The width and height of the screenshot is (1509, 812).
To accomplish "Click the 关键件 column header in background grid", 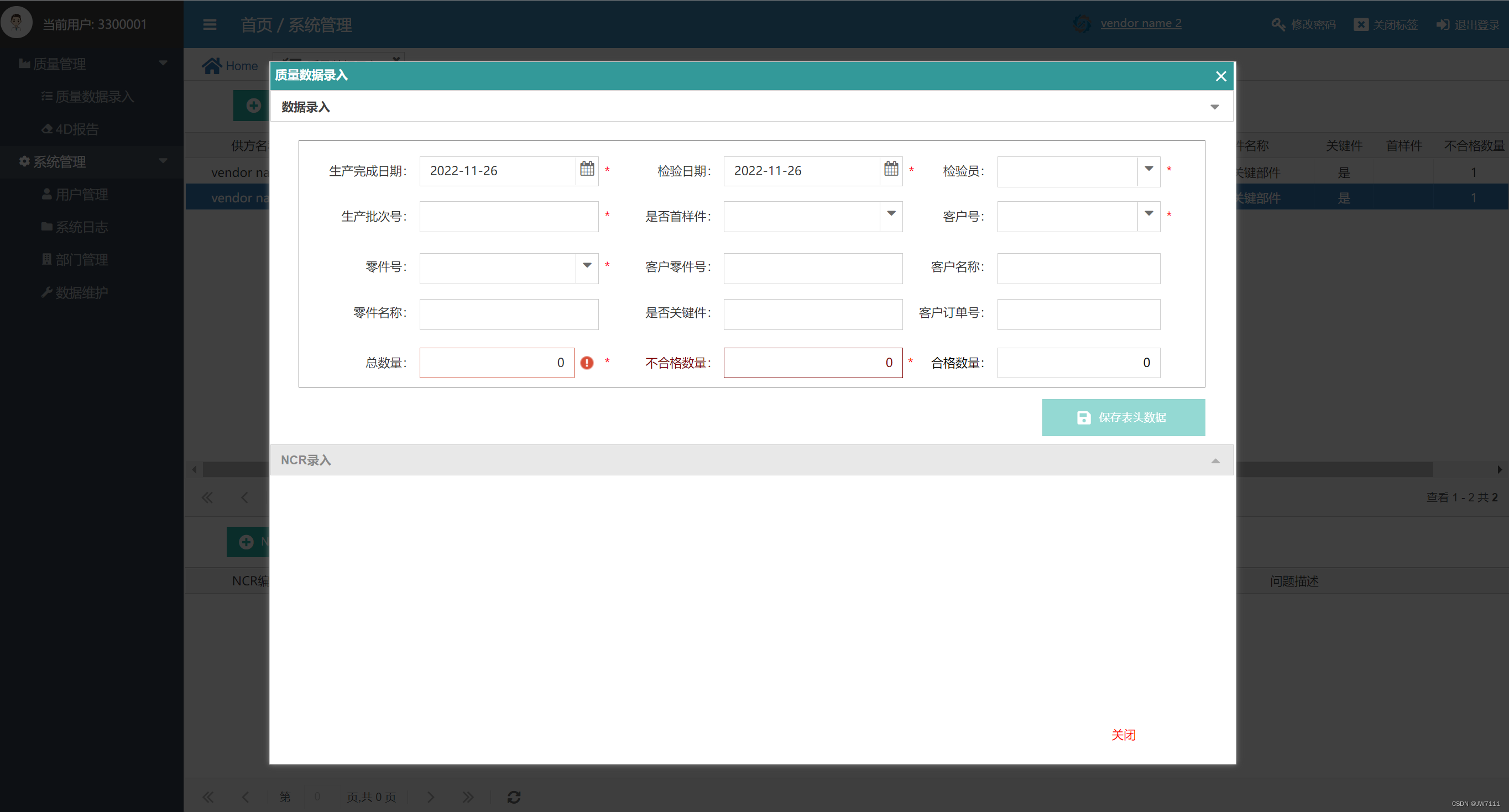I will coord(1344,145).
